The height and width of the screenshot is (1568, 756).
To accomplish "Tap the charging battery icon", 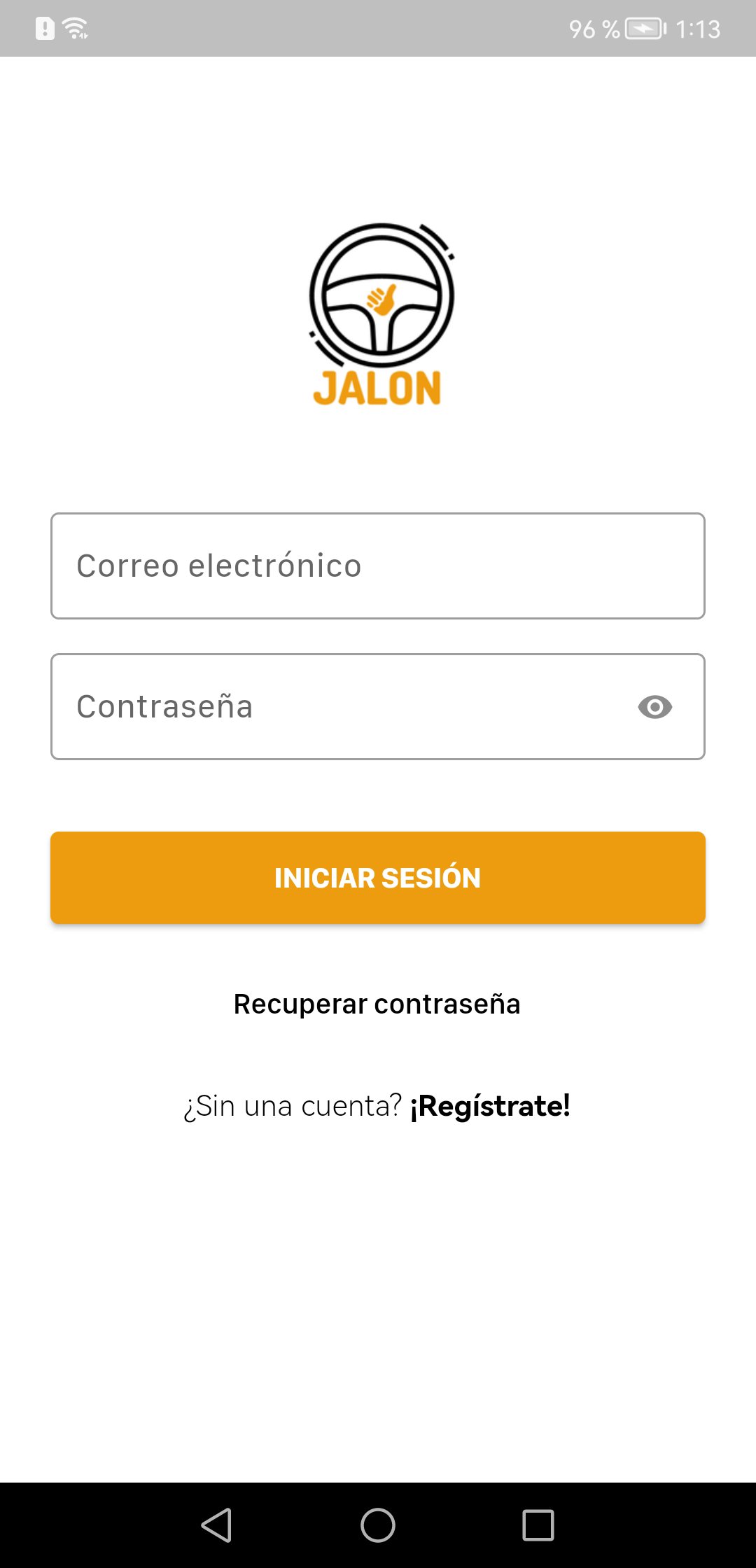I will tap(645, 29).
